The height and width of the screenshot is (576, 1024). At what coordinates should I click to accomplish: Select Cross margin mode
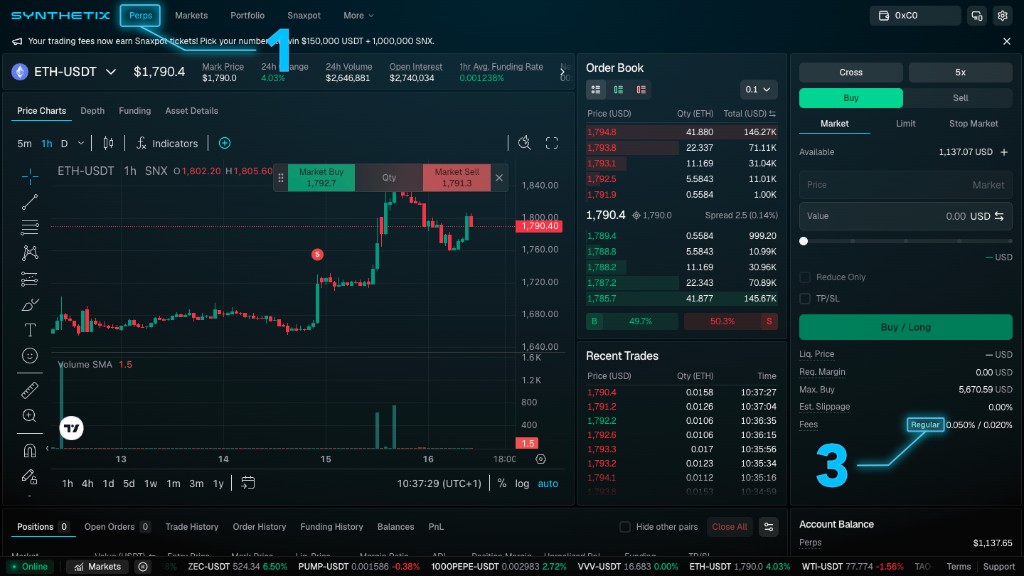tap(851, 72)
